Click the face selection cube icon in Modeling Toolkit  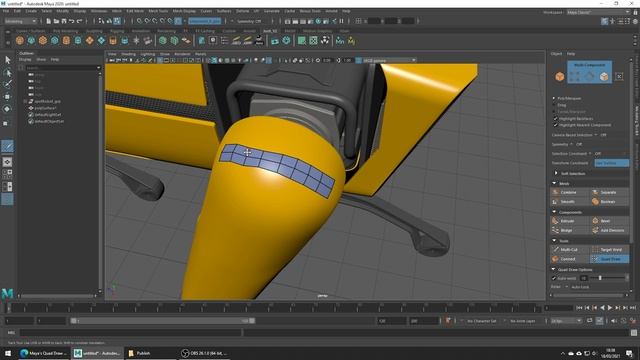(604, 76)
